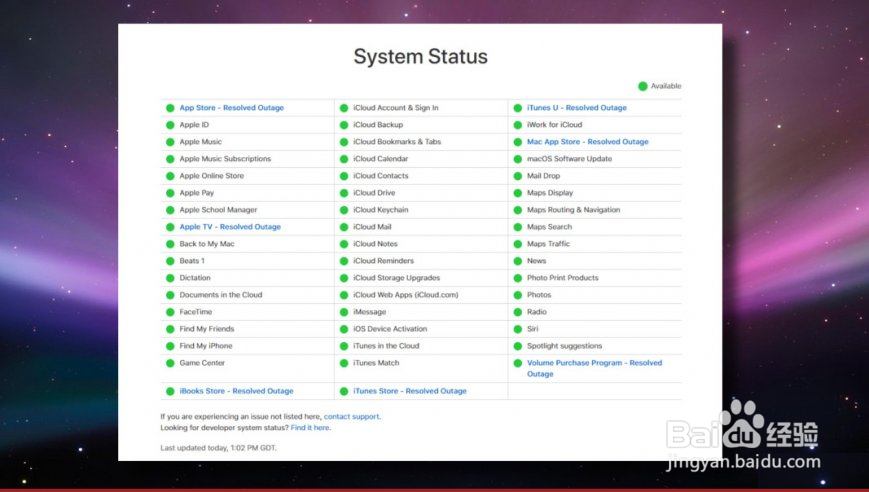
Task: Select the 'iCloud Storage Upgrades' text
Action: pyautogui.click(x=396, y=278)
